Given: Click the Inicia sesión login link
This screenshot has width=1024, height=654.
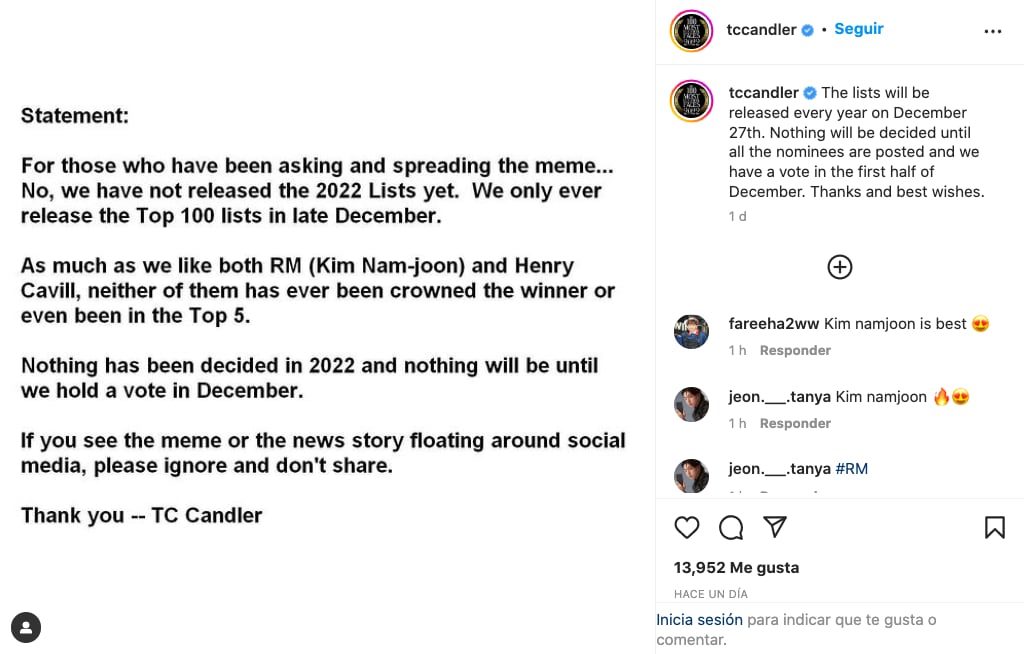Looking at the screenshot, I should (699, 620).
